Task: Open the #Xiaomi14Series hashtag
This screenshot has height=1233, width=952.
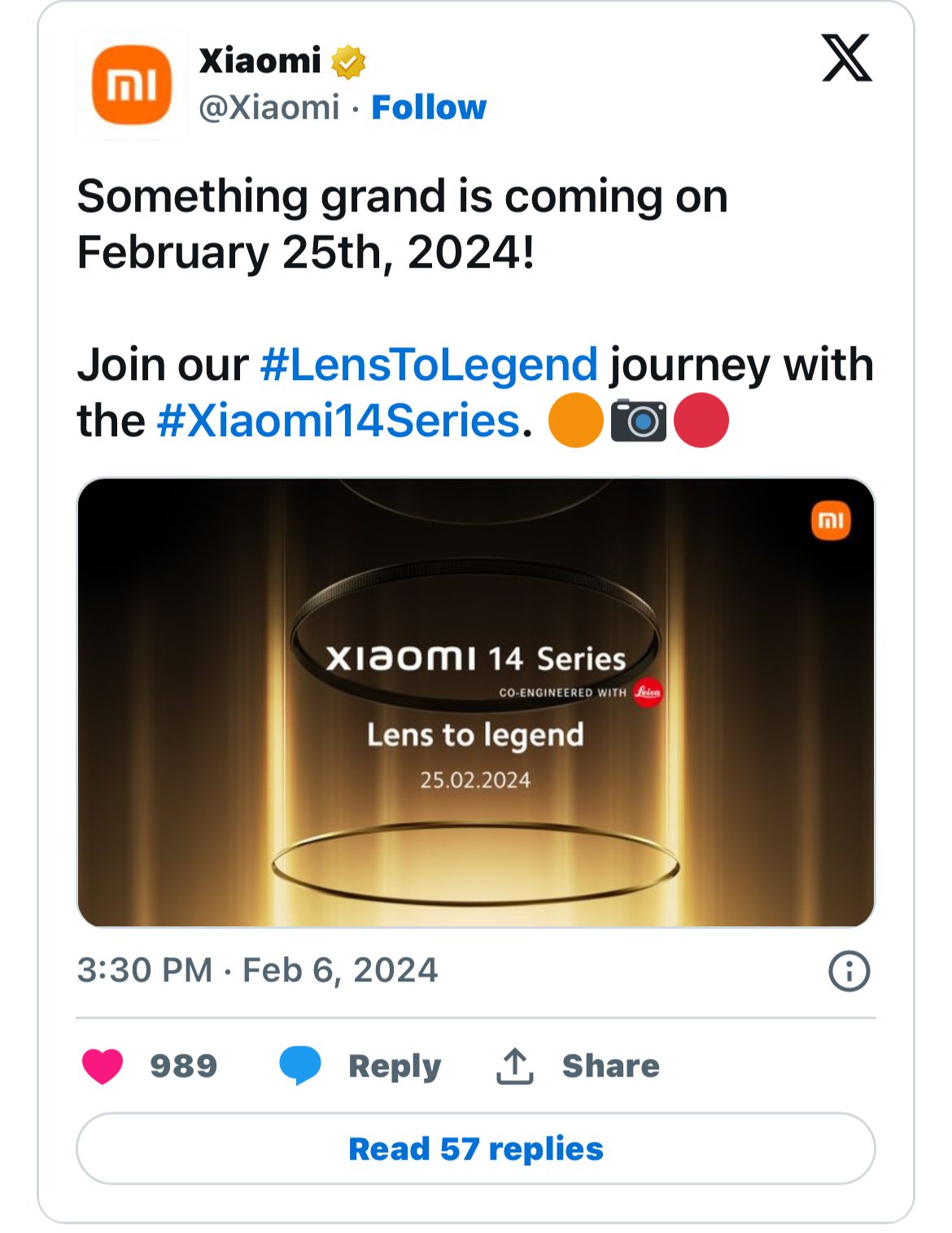Action: click(x=338, y=421)
